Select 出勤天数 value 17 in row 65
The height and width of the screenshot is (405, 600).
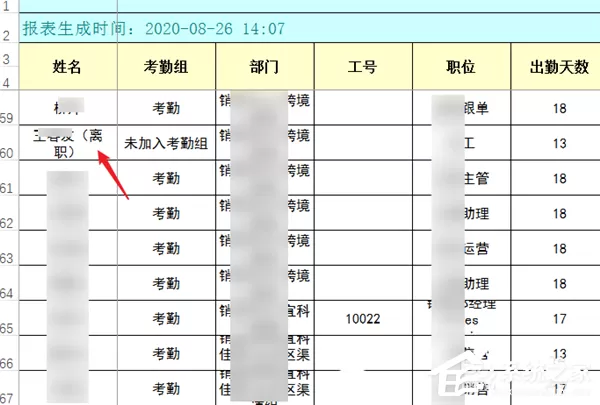tap(556, 318)
